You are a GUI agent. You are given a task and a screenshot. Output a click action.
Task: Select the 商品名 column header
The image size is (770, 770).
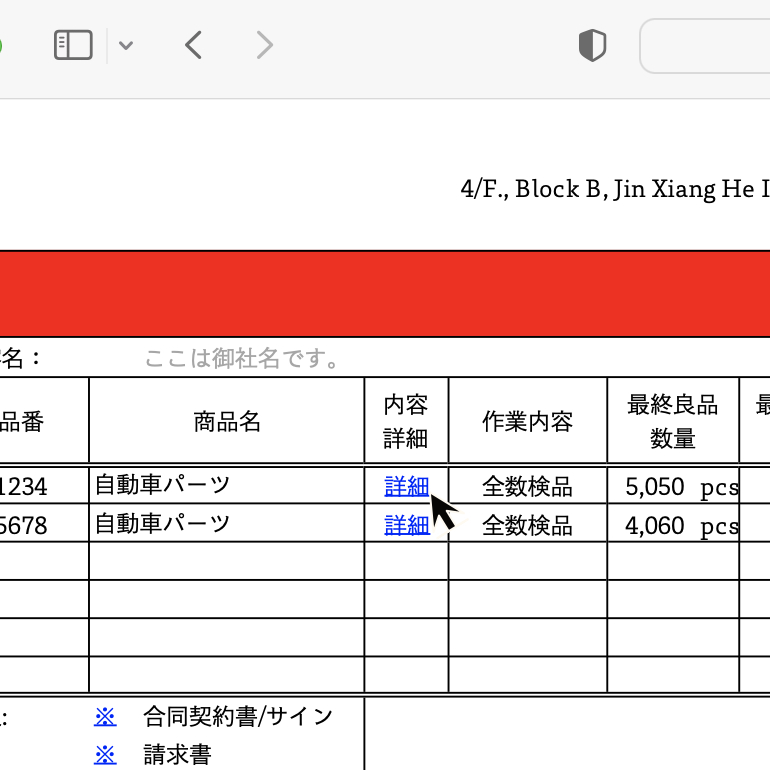coord(227,421)
